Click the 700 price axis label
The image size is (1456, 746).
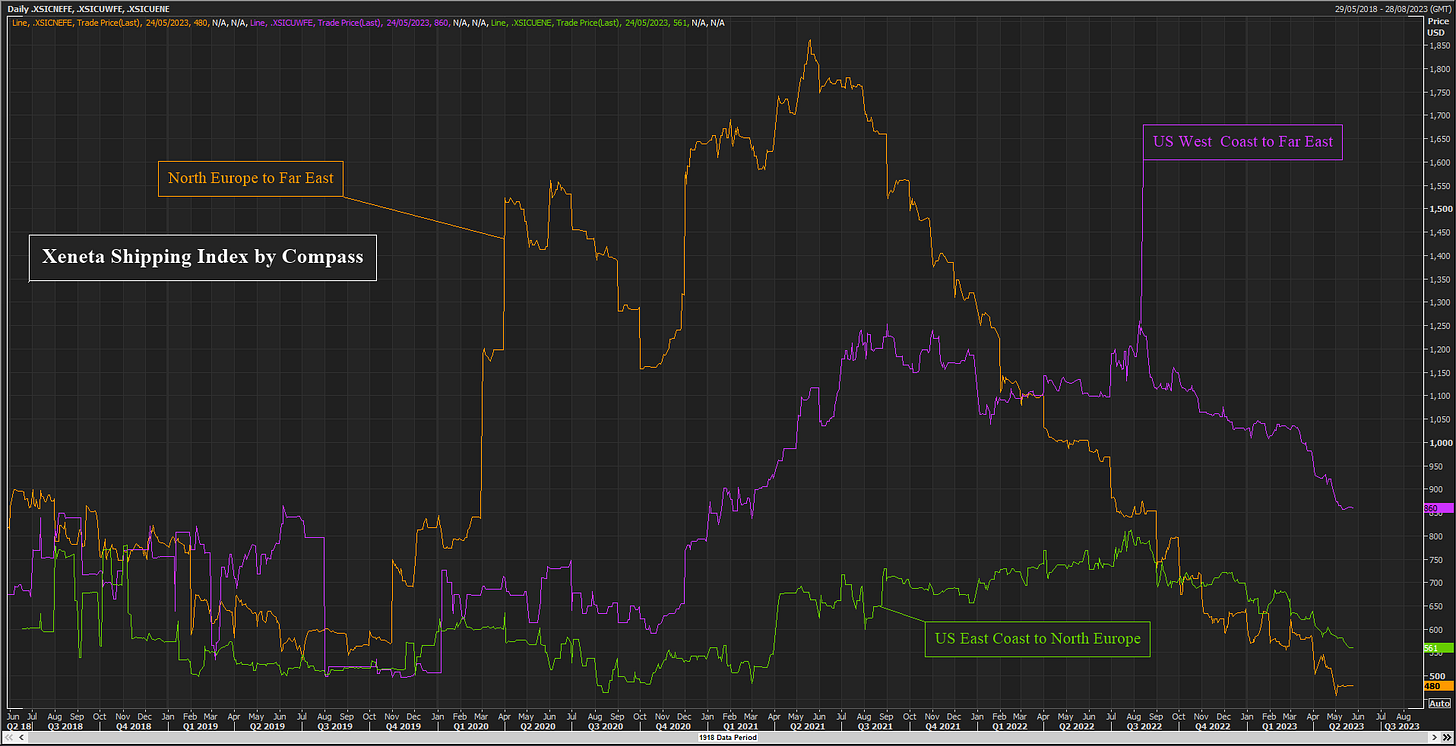[x=1438, y=583]
